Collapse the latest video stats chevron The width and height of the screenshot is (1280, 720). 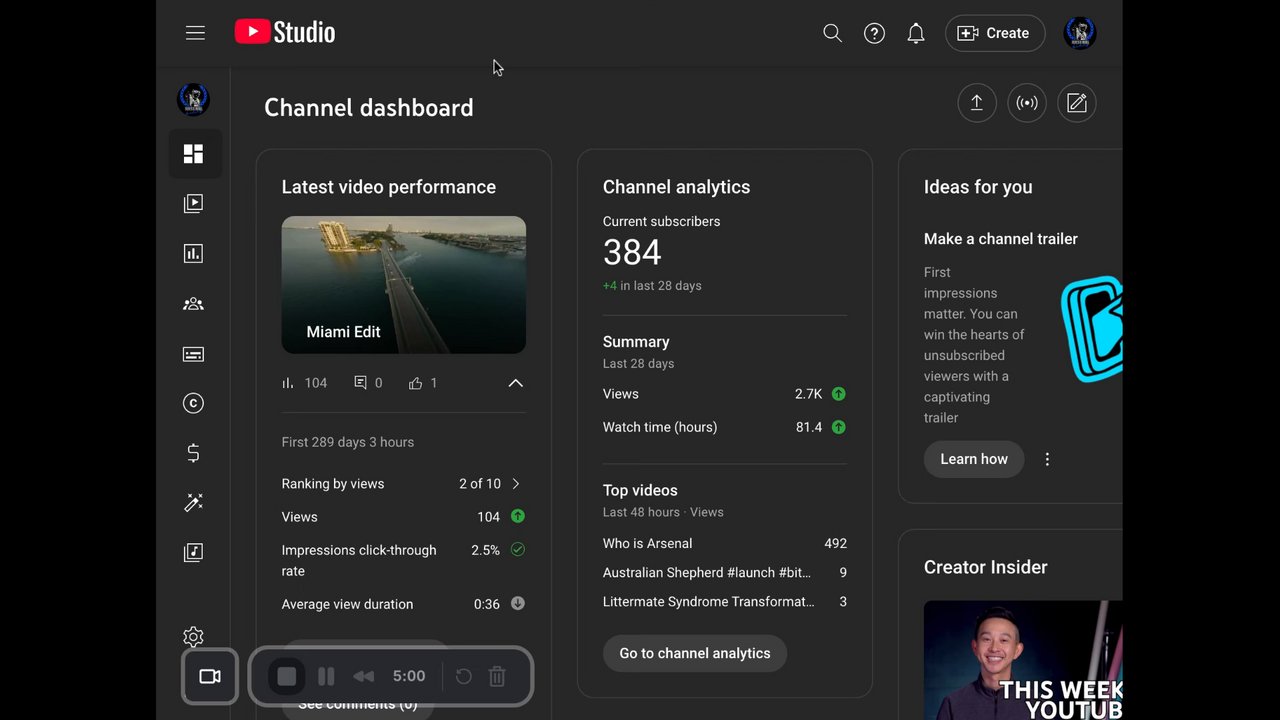pyautogui.click(x=515, y=383)
